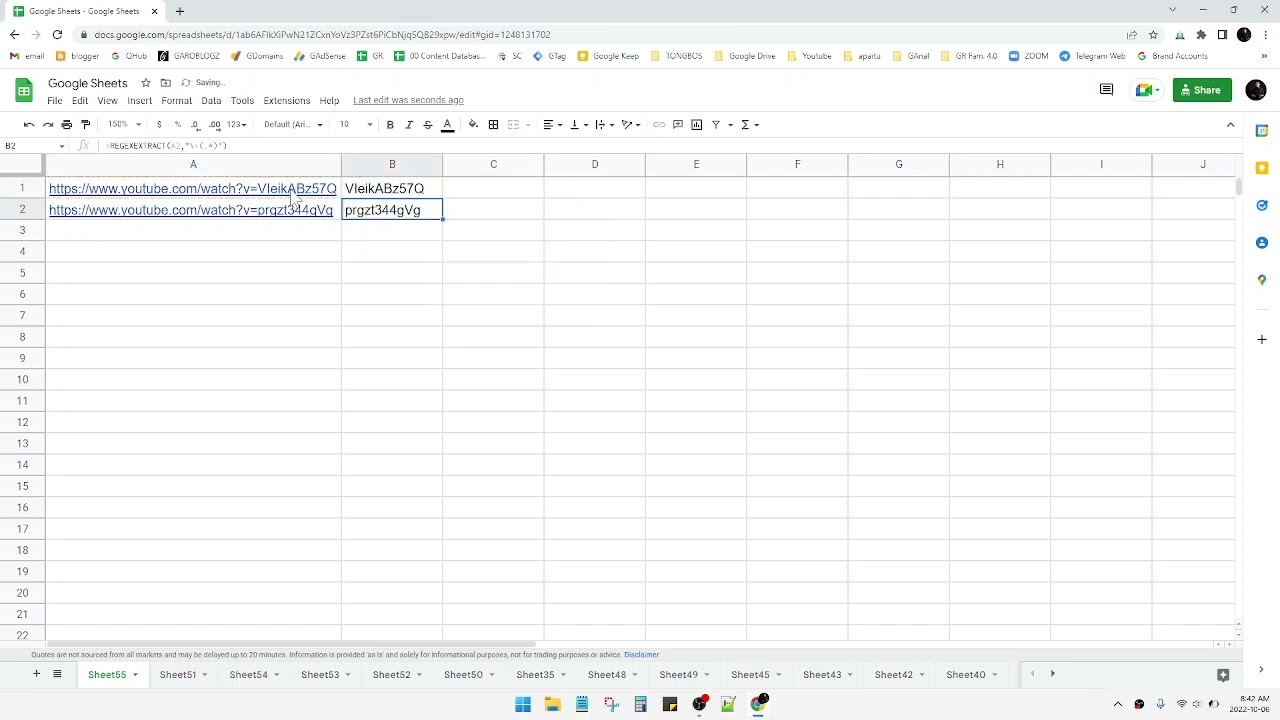Click 'Last edit was seconds ago' link
This screenshot has height=720, width=1280.
[x=408, y=100]
